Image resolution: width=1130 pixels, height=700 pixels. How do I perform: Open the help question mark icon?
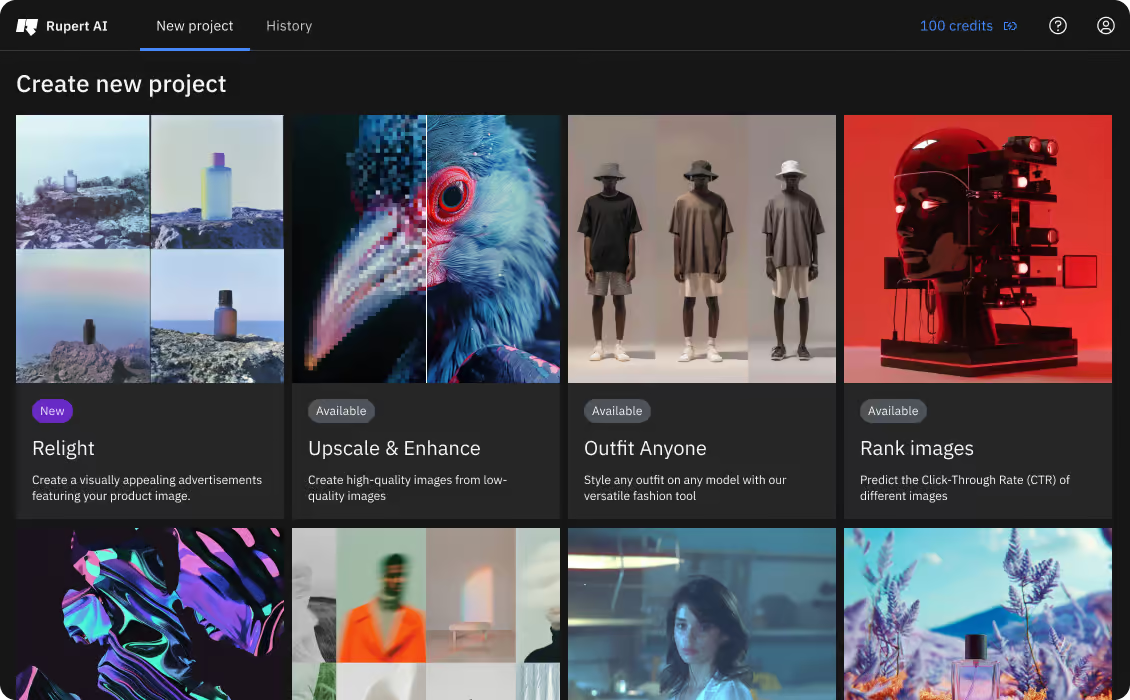pyautogui.click(x=1057, y=26)
